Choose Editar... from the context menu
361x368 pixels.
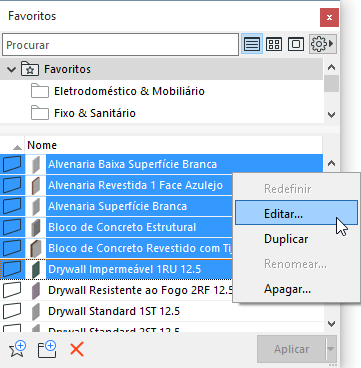pyautogui.click(x=296, y=213)
